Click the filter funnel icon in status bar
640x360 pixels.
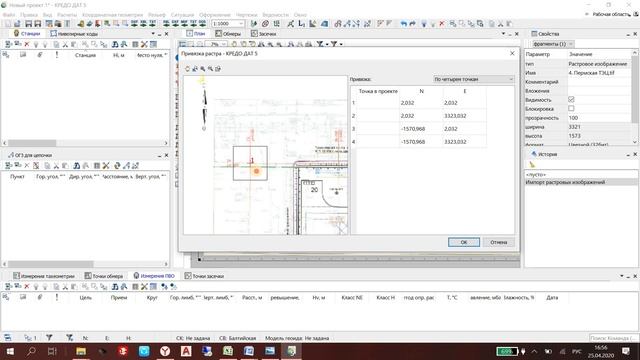click(x=49, y=338)
